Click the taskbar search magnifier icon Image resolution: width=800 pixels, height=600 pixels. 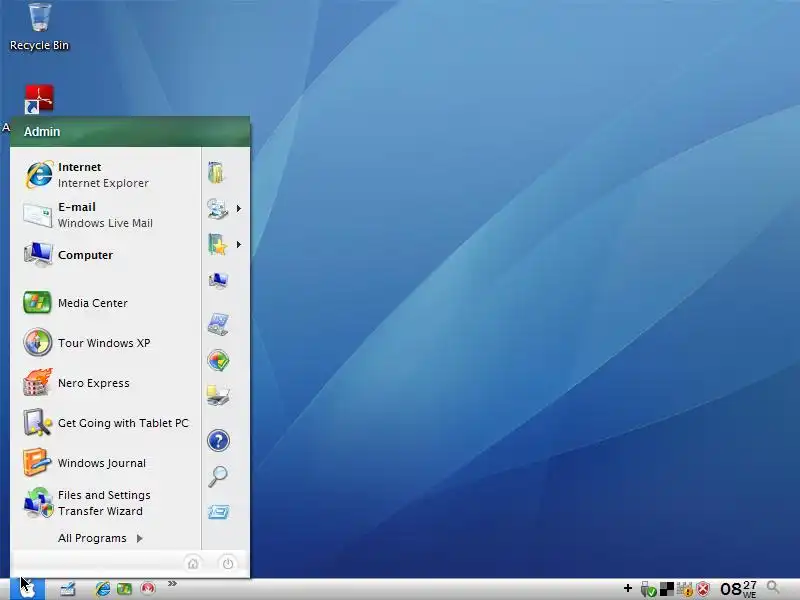coord(773,587)
